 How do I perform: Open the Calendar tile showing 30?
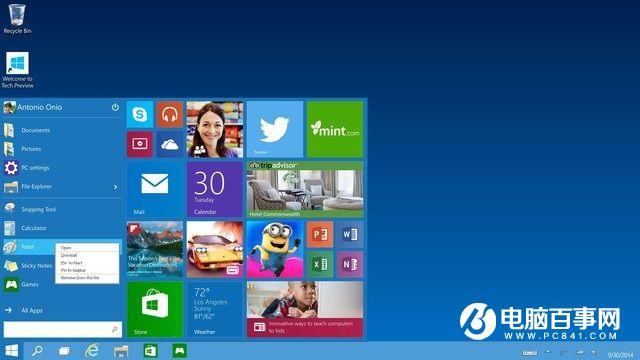coord(215,189)
